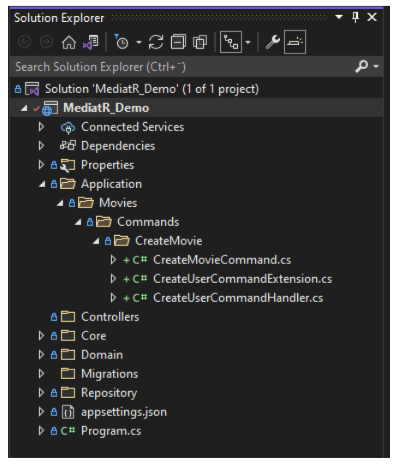This screenshot has height=466, width=400.
Task: Open the Pending Changes Filter dropdown arrow
Action: click(x=139, y=42)
